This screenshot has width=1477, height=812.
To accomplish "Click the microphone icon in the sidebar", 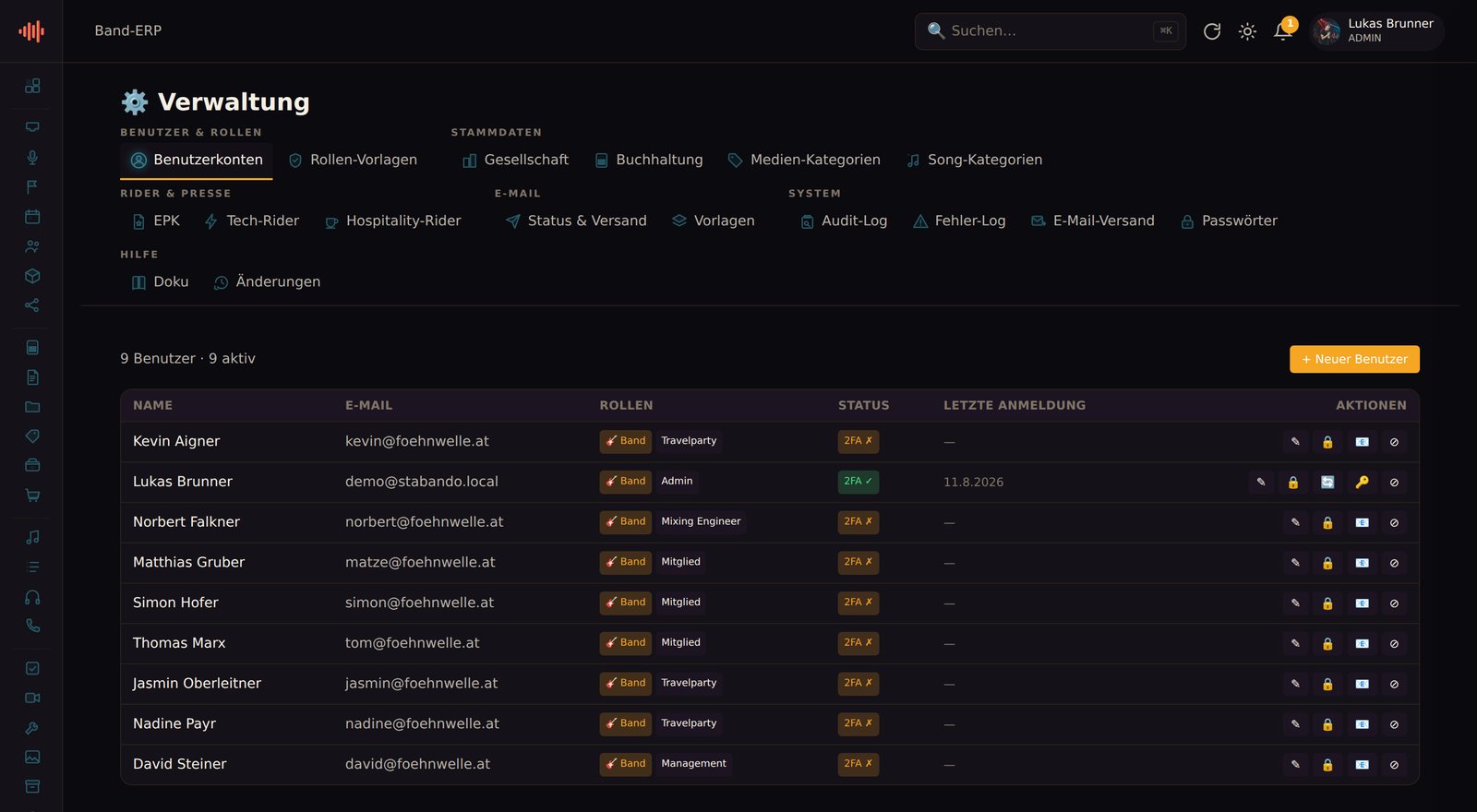I will [32, 158].
